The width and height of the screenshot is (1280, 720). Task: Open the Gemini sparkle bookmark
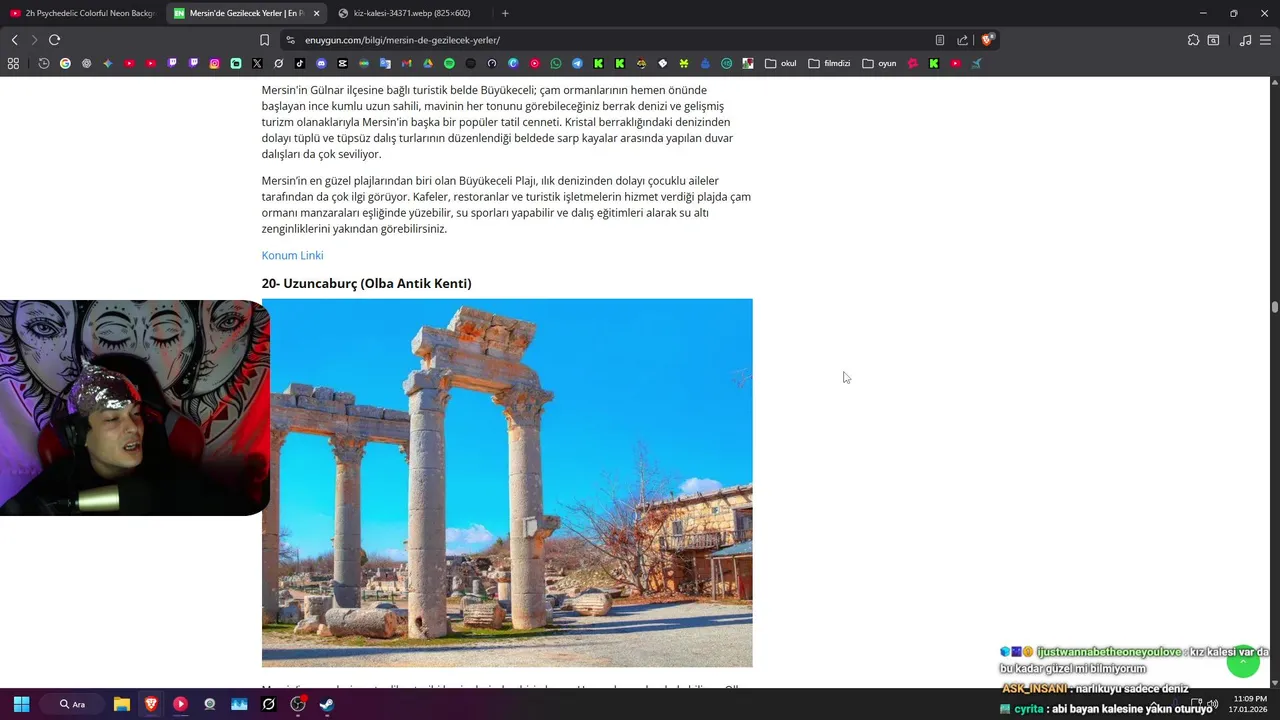point(108,63)
